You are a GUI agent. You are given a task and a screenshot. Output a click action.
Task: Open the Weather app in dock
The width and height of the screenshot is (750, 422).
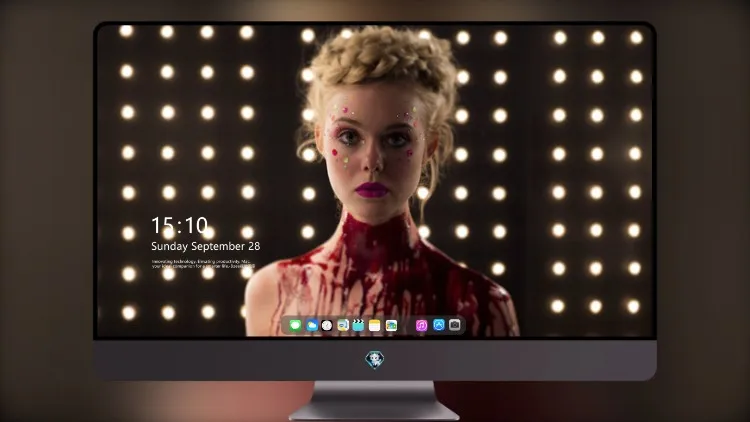coord(311,326)
